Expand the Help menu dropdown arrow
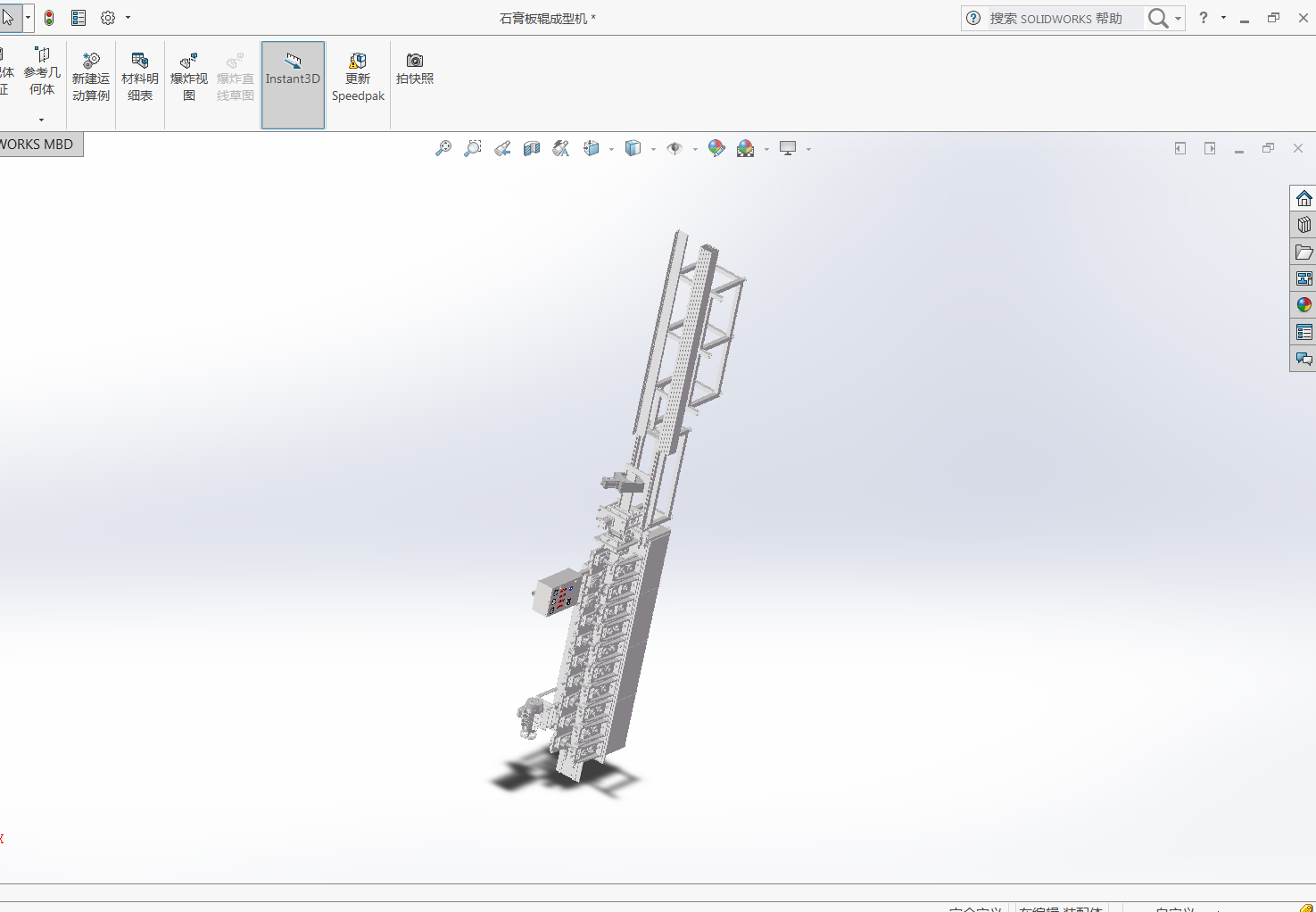Viewport: 1316px width, 912px height. pyautogui.click(x=1223, y=18)
